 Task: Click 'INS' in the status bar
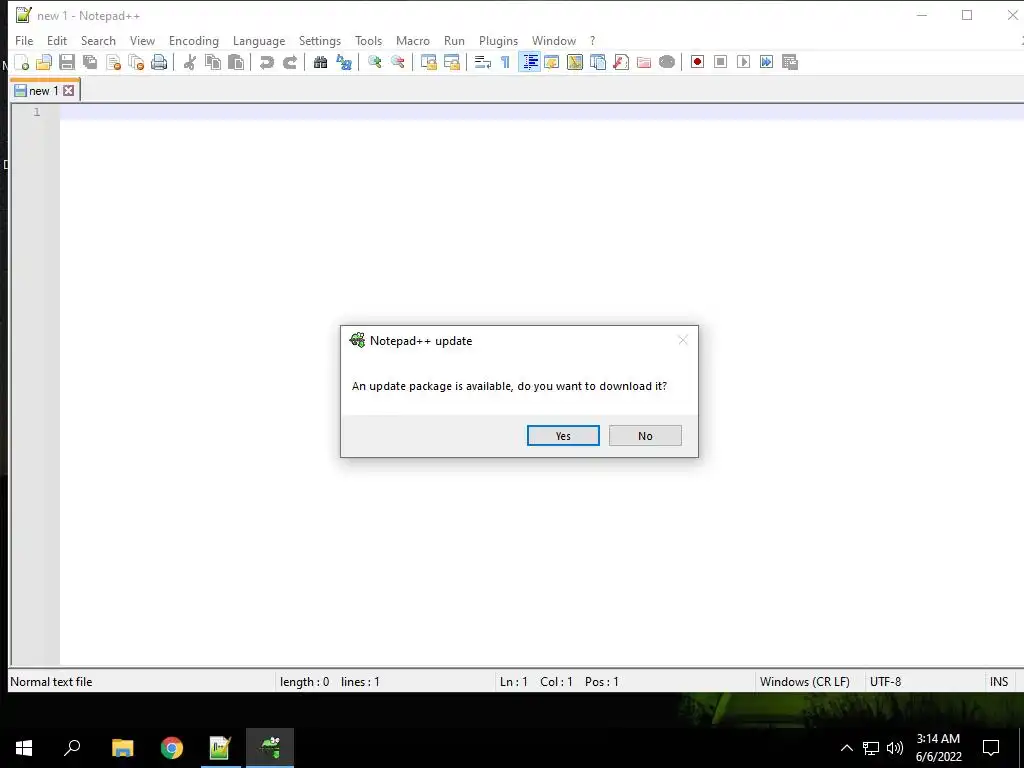coord(999,681)
